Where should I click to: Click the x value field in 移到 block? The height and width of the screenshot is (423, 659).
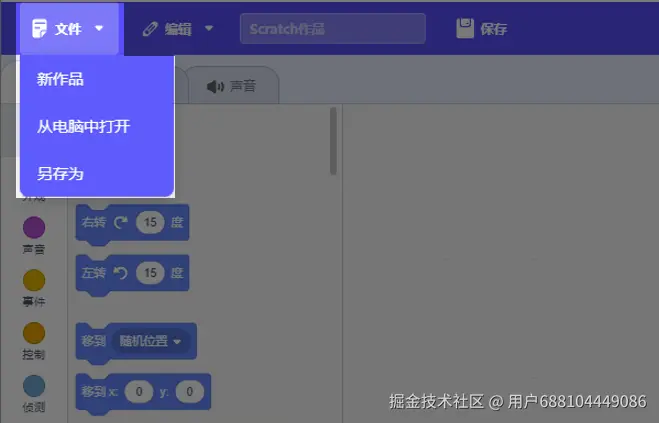(139, 391)
